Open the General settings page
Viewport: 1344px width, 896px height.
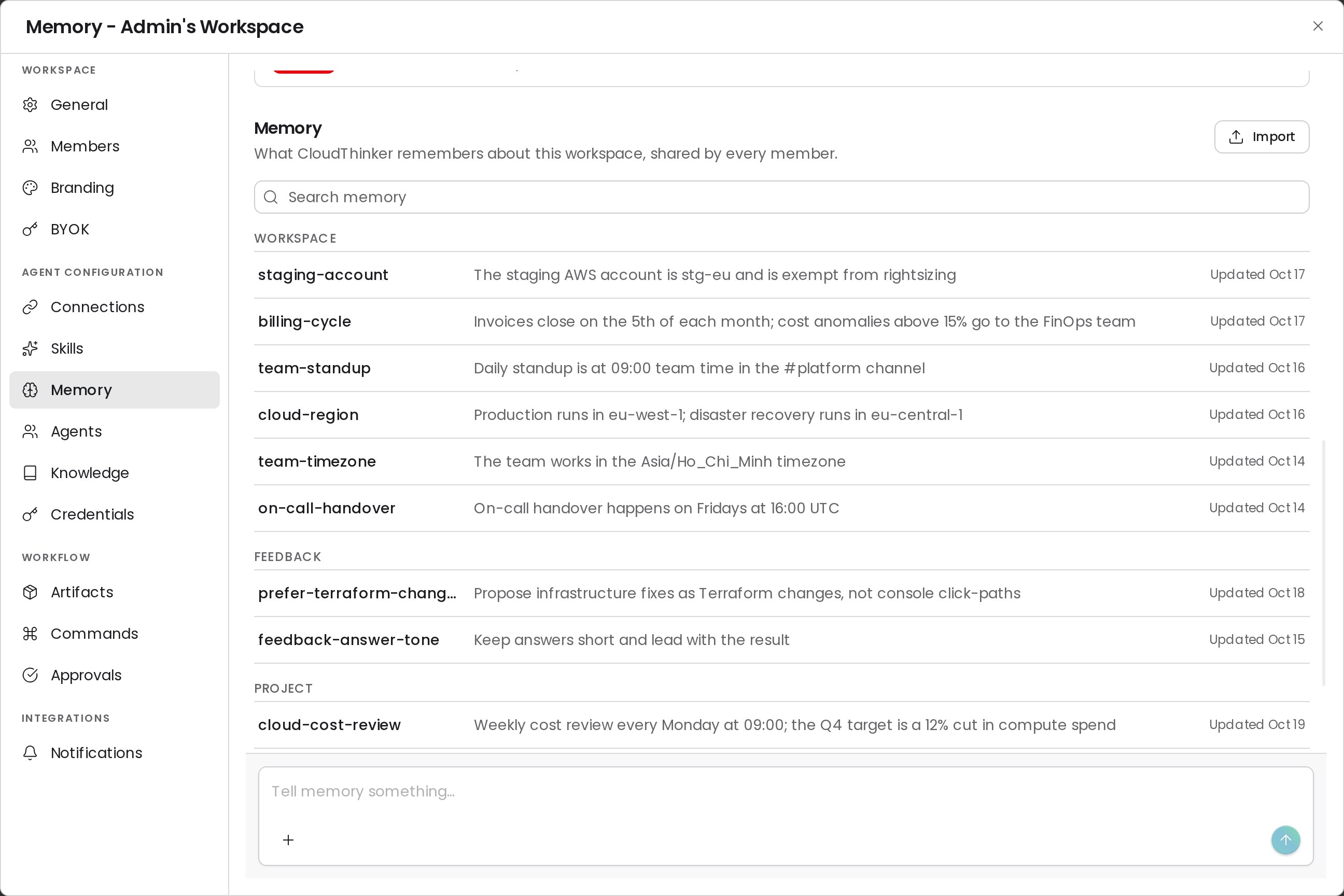click(x=114, y=105)
